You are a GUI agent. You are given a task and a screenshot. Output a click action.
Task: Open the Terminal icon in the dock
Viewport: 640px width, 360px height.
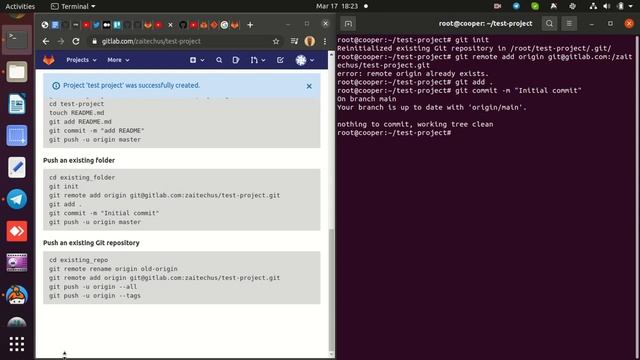[x=17, y=40]
